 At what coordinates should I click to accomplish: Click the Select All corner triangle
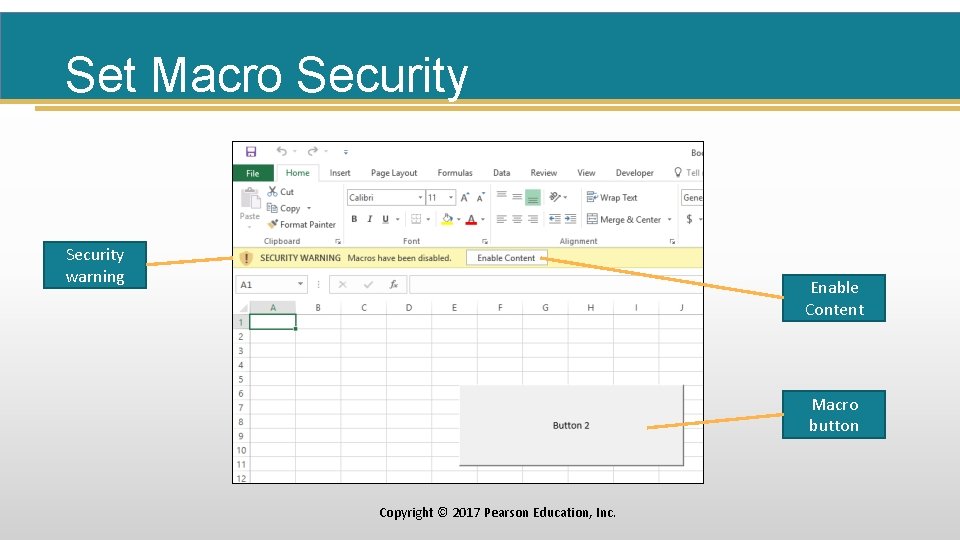point(243,307)
